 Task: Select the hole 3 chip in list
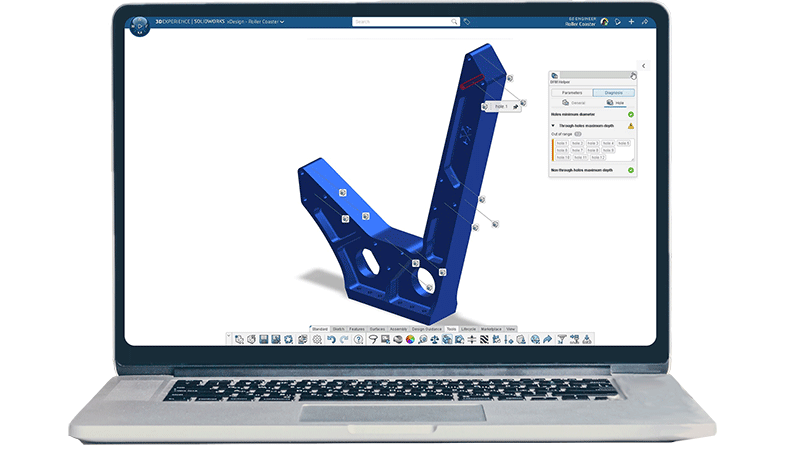click(x=592, y=143)
